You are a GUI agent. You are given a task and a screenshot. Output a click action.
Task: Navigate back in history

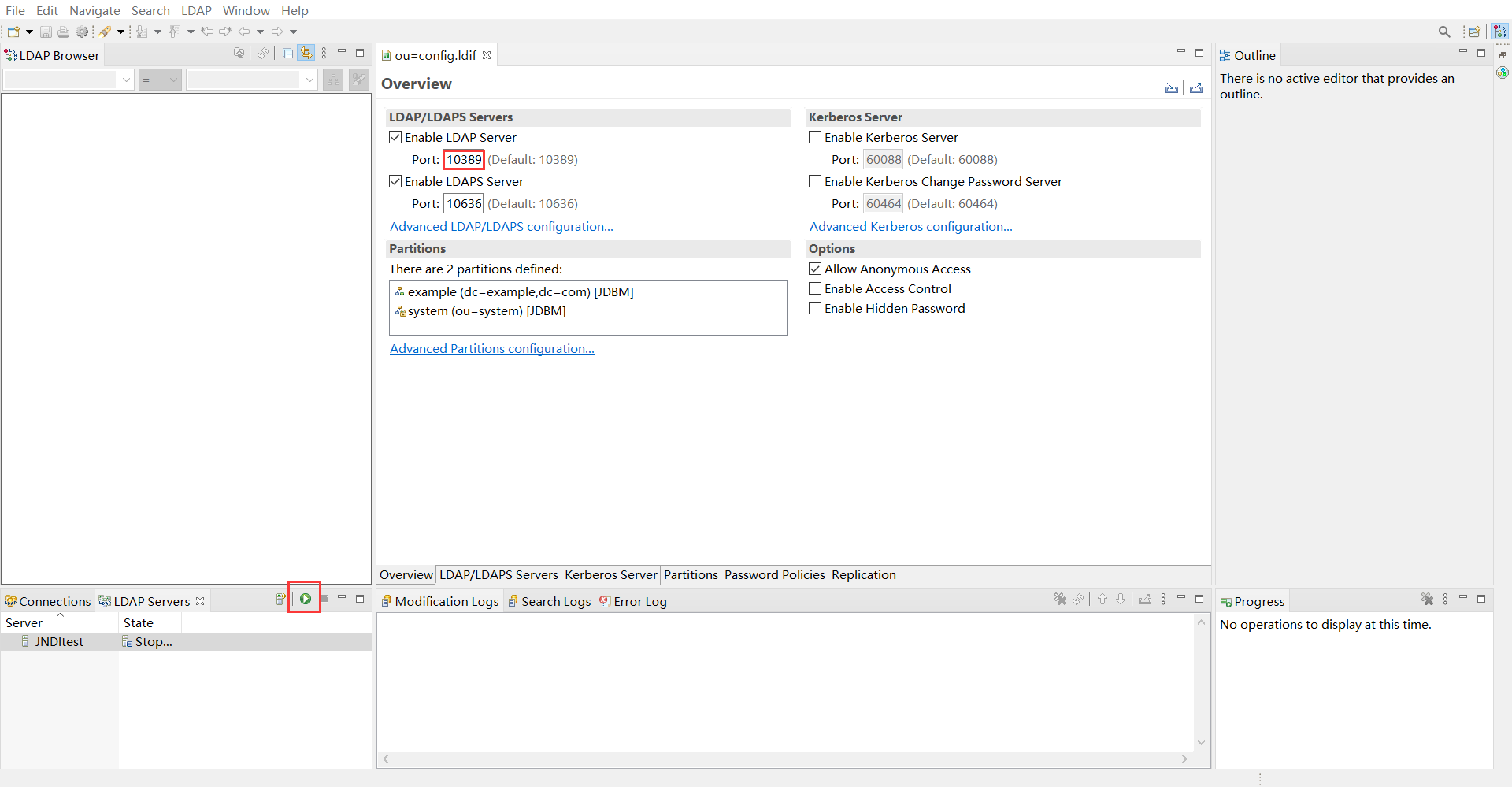click(x=244, y=32)
